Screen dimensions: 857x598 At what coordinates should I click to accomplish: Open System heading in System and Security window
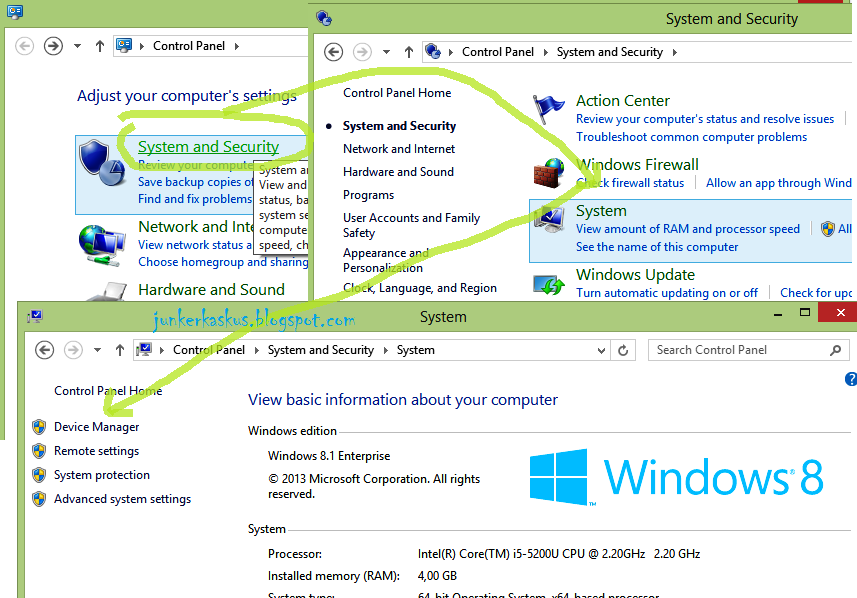pos(601,210)
